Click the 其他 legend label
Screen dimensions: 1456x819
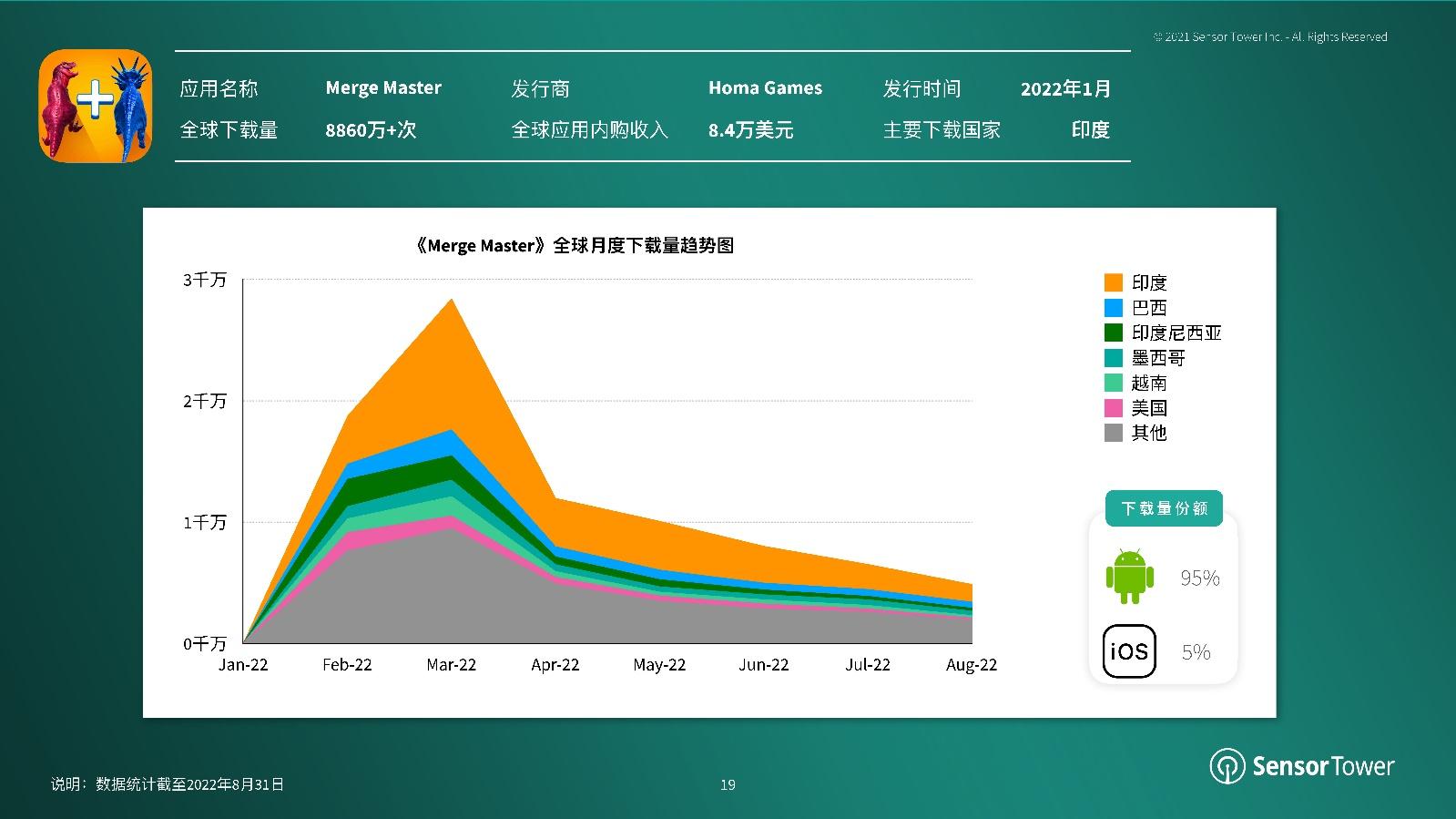point(1149,433)
